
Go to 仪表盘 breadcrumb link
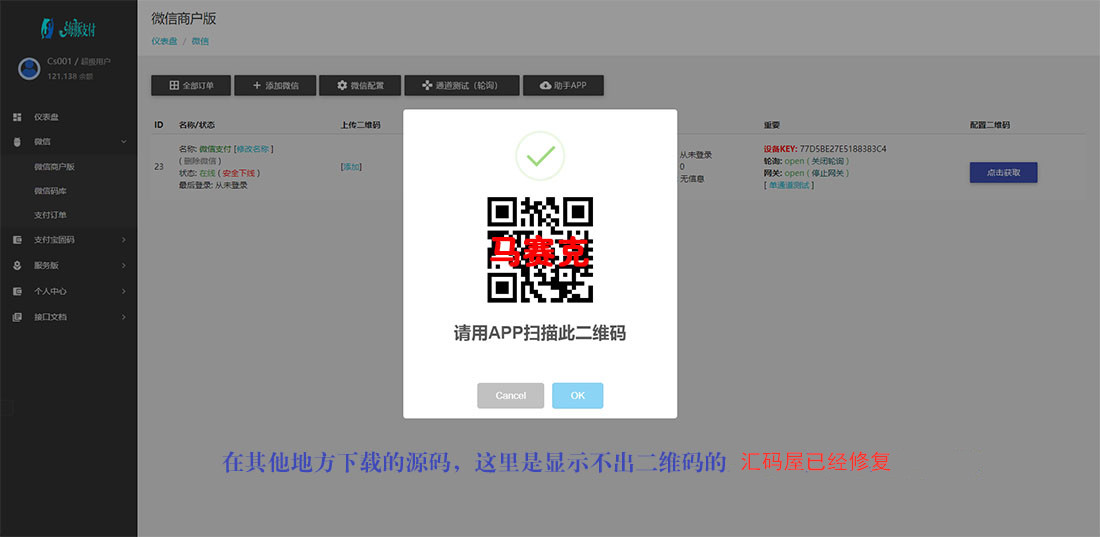pos(164,41)
